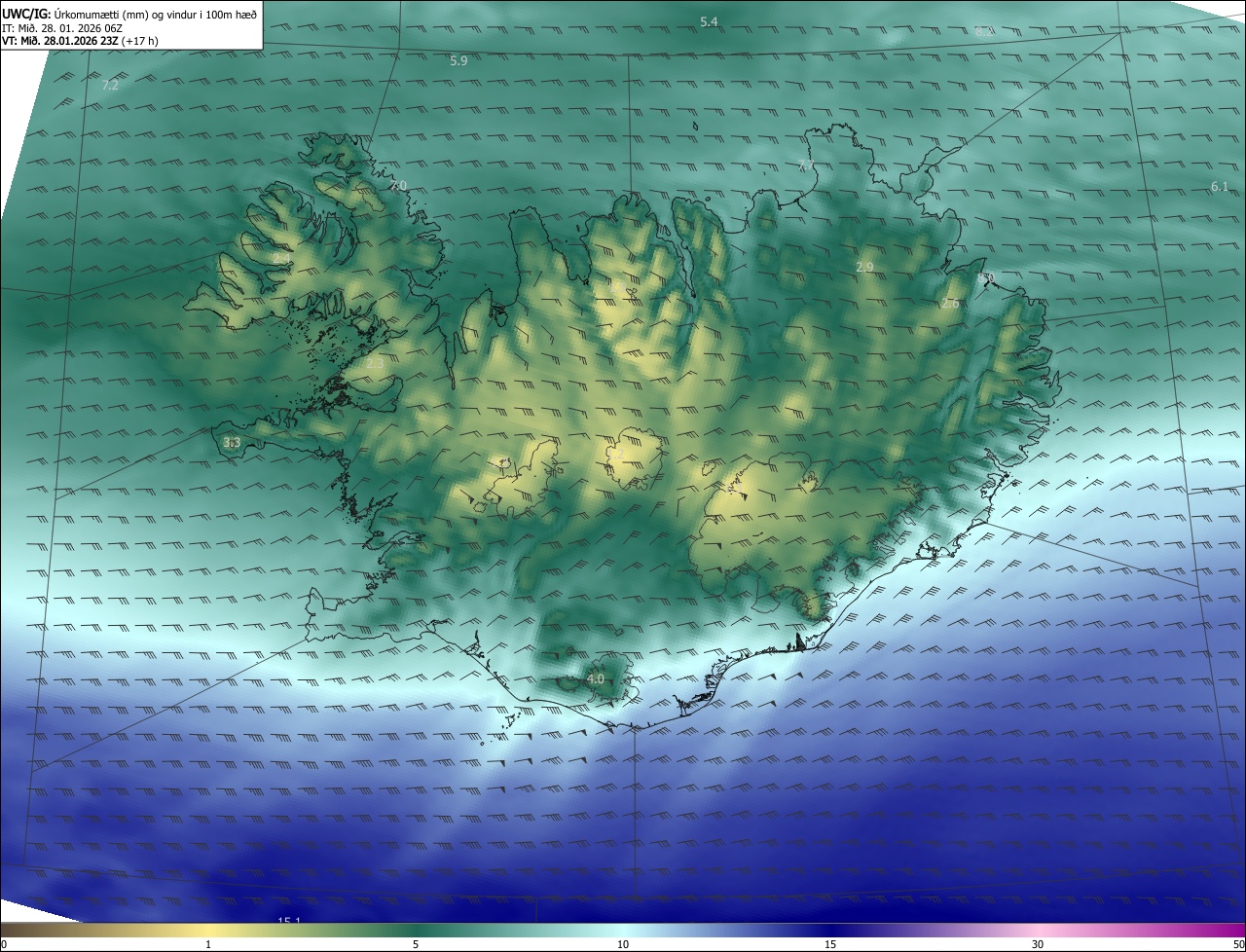Click the 15.1 value label on the map

coord(289,921)
